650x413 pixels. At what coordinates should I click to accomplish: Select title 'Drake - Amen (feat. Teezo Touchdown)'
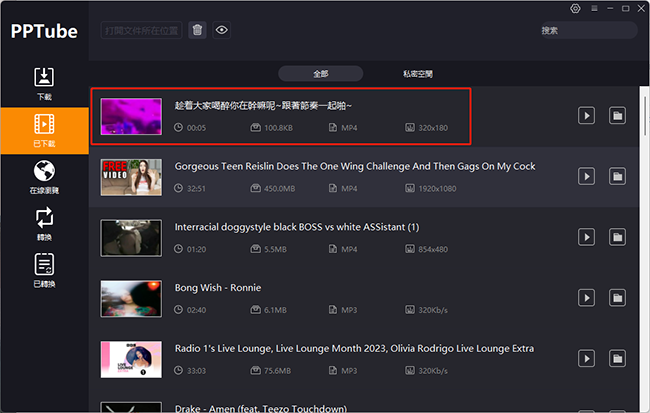[261, 408]
